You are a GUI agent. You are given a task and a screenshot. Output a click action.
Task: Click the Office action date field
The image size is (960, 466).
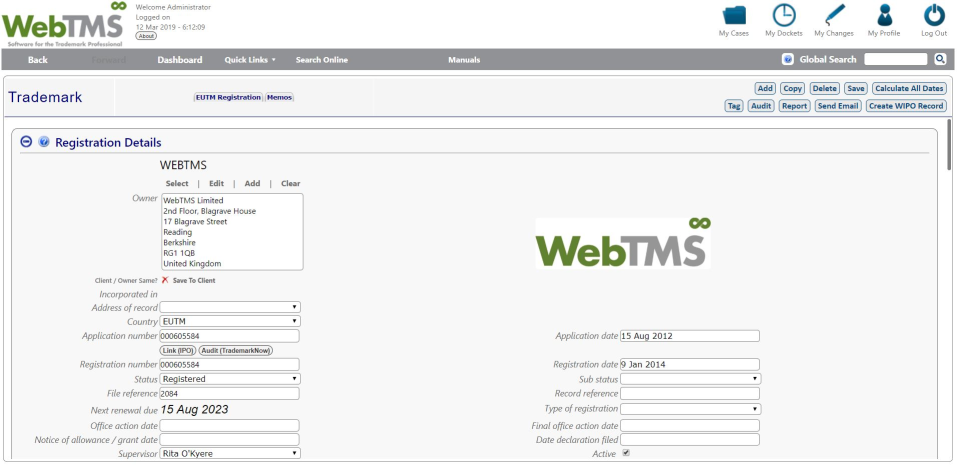click(x=230, y=426)
